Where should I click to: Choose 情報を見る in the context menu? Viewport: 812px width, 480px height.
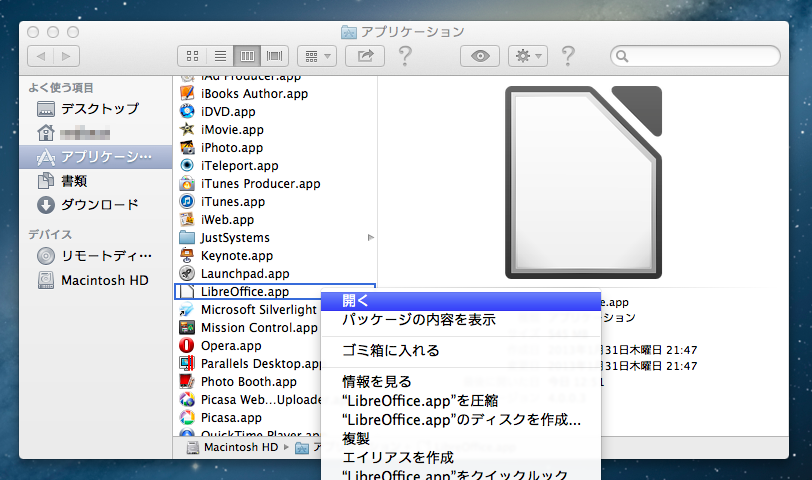point(461,382)
